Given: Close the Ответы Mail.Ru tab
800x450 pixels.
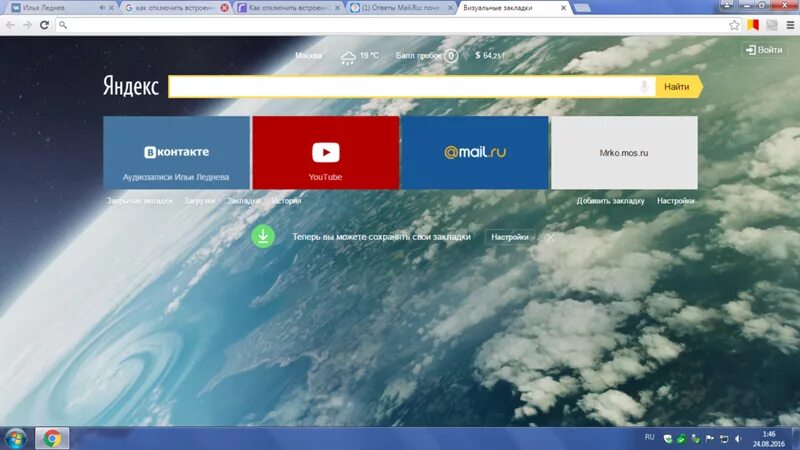Looking at the screenshot, I should (x=449, y=8).
